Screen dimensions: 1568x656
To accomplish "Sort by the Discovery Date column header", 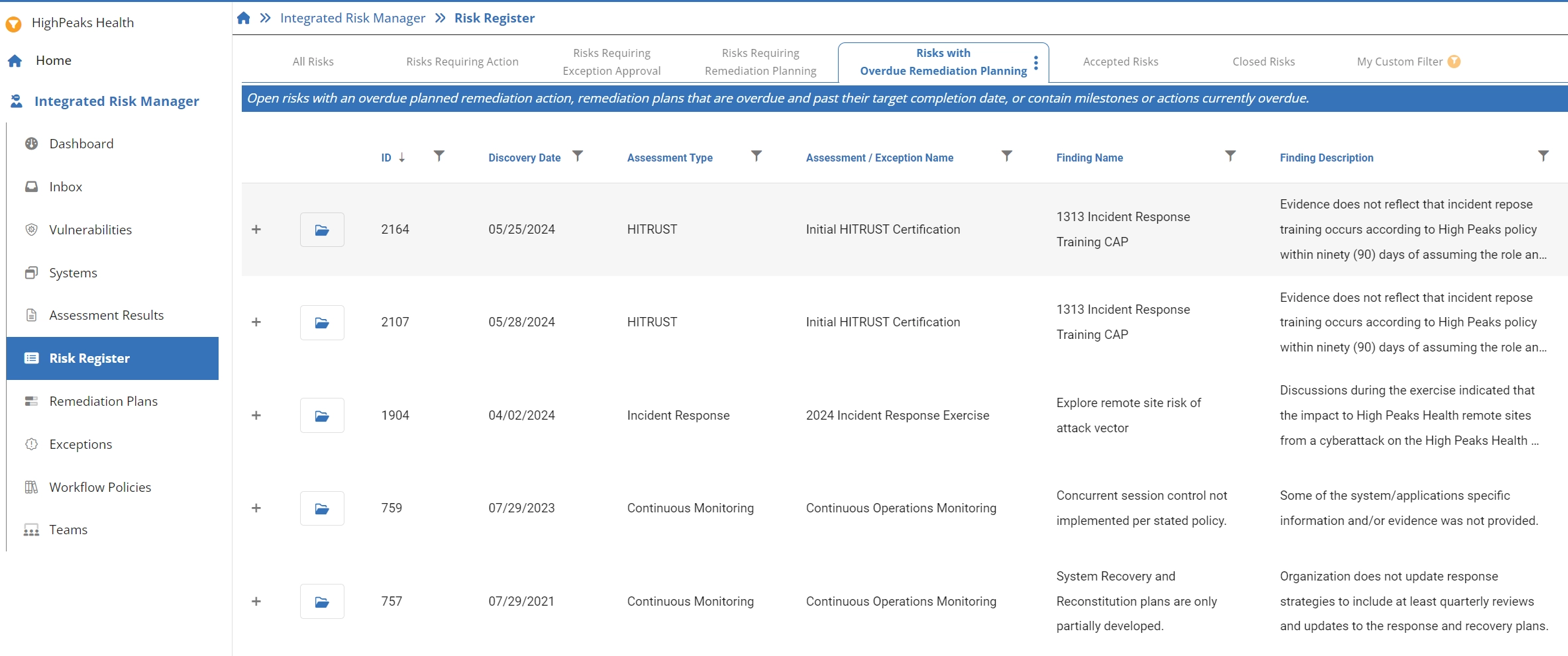I will tap(524, 158).
